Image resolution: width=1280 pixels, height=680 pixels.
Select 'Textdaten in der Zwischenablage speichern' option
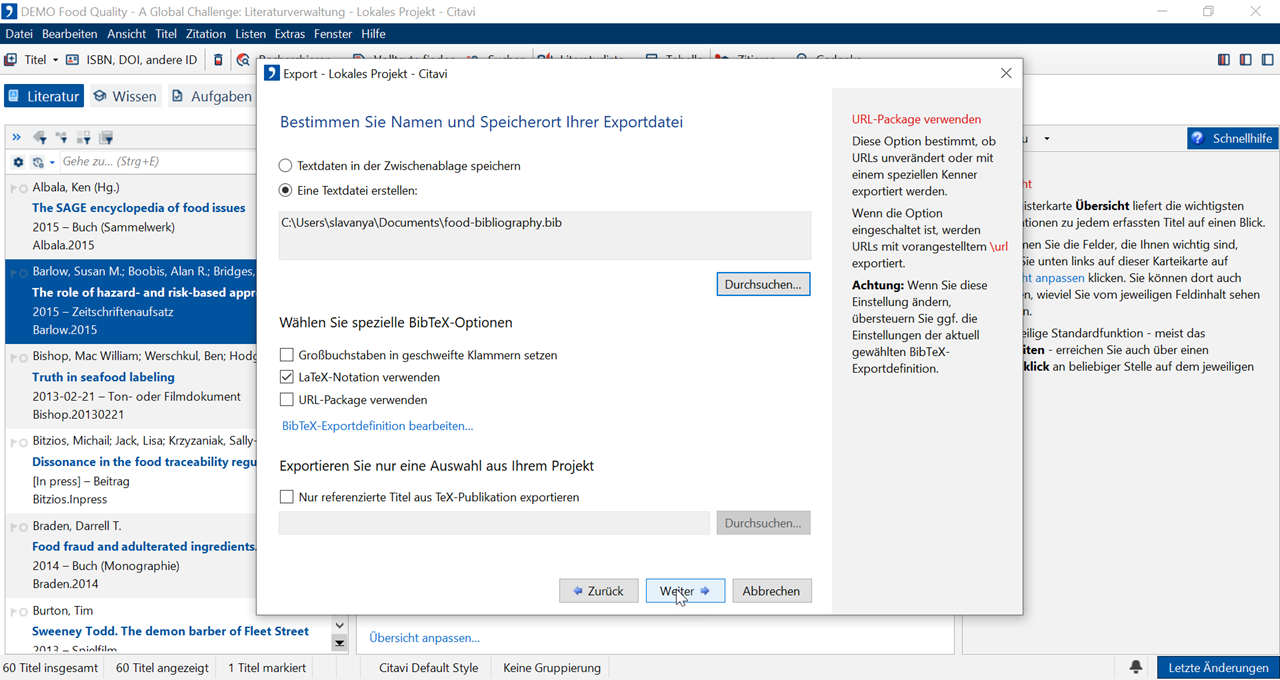pyautogui.click(x=286, y=166)
